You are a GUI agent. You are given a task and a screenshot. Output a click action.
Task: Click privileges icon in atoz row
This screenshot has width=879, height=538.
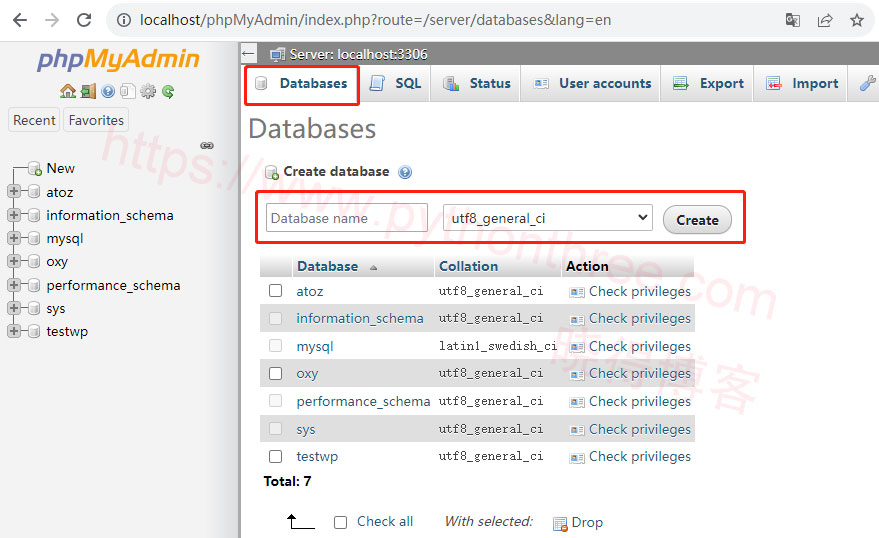tap(577, 292)
